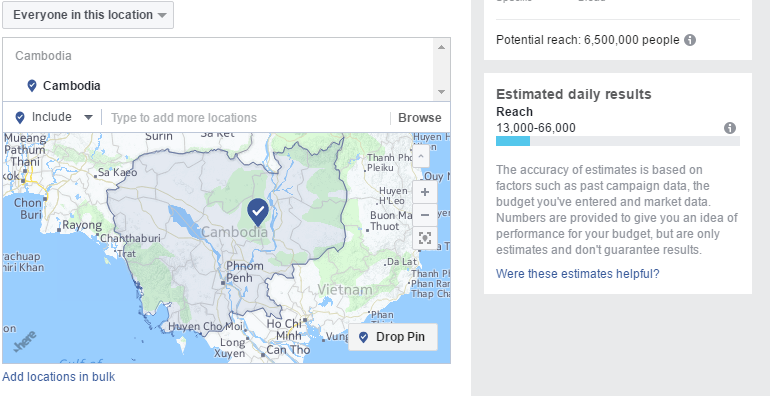Image resolution: width=770 pixels, height=396 pixels.
Task: Click the Trat label on map
Action: tap(127, 254)
